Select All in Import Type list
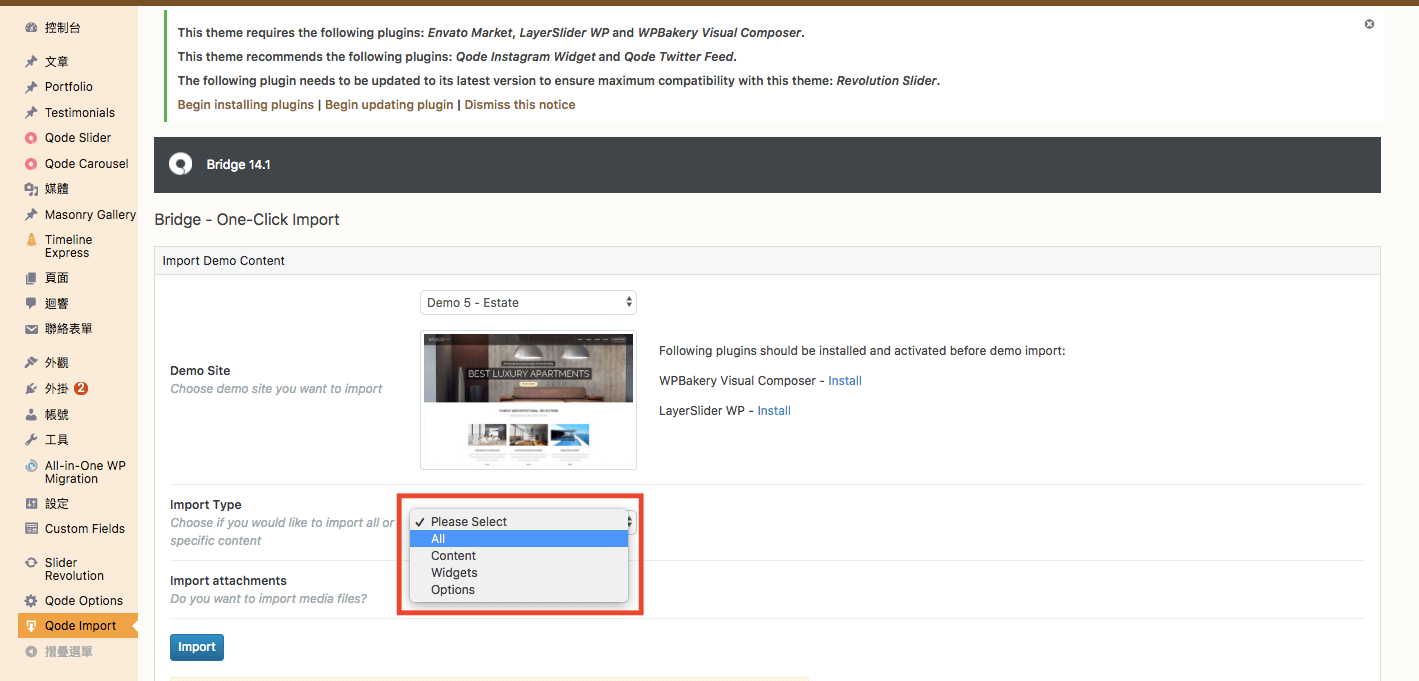 [518, 539]
